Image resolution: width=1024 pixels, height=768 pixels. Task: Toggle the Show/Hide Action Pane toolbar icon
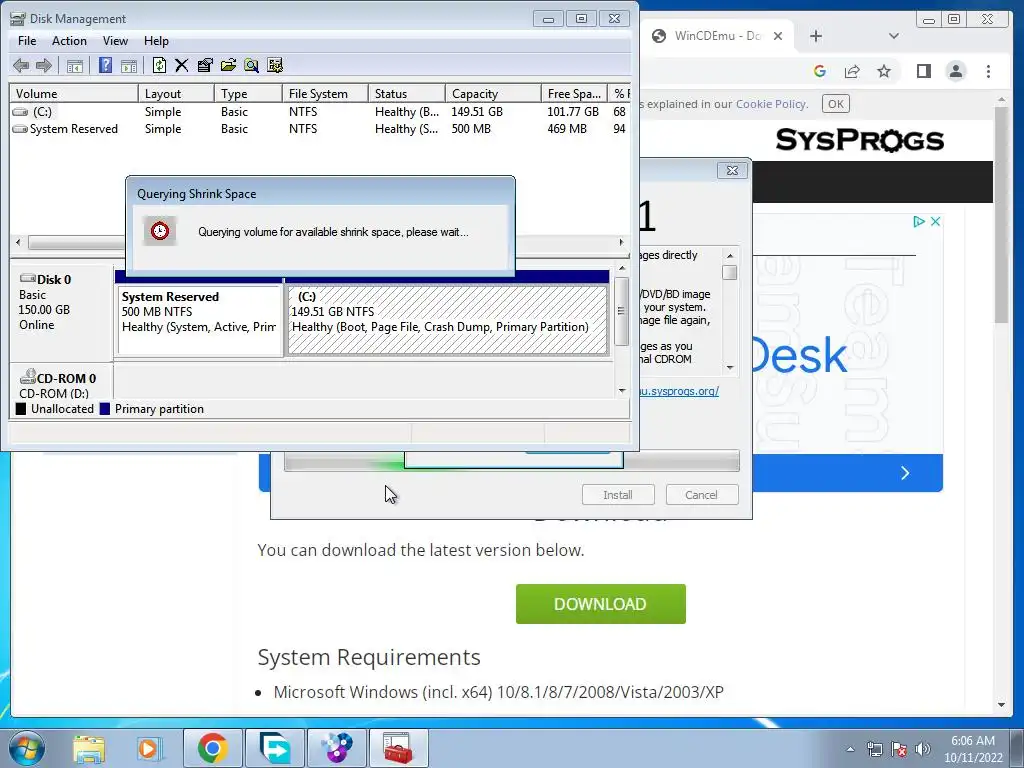[129, 65]
